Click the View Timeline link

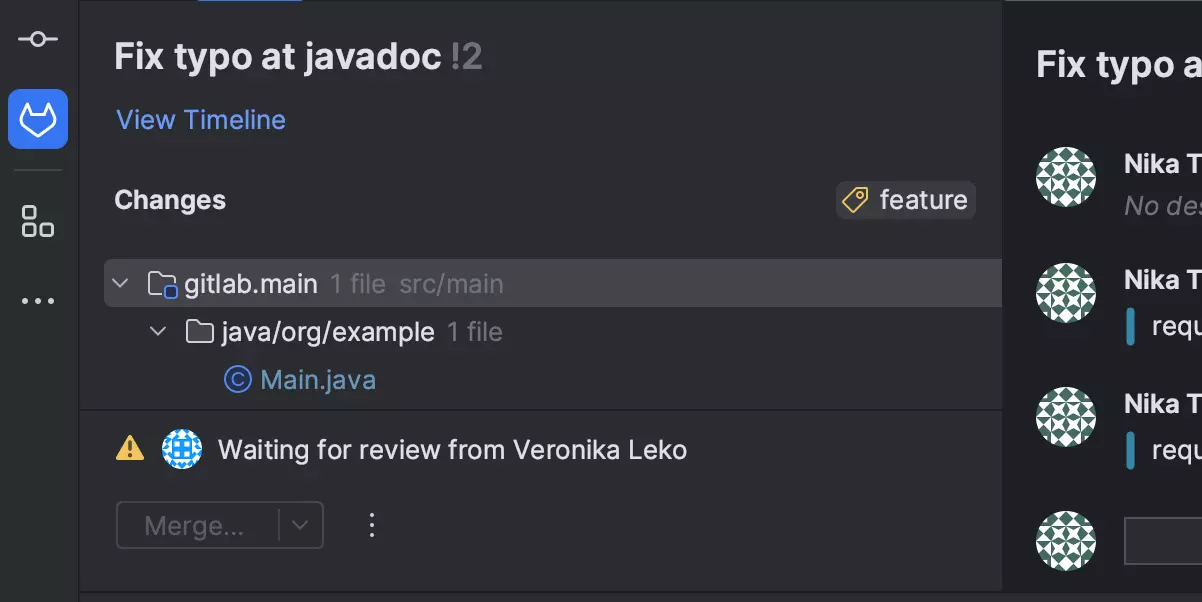point(201,120)
